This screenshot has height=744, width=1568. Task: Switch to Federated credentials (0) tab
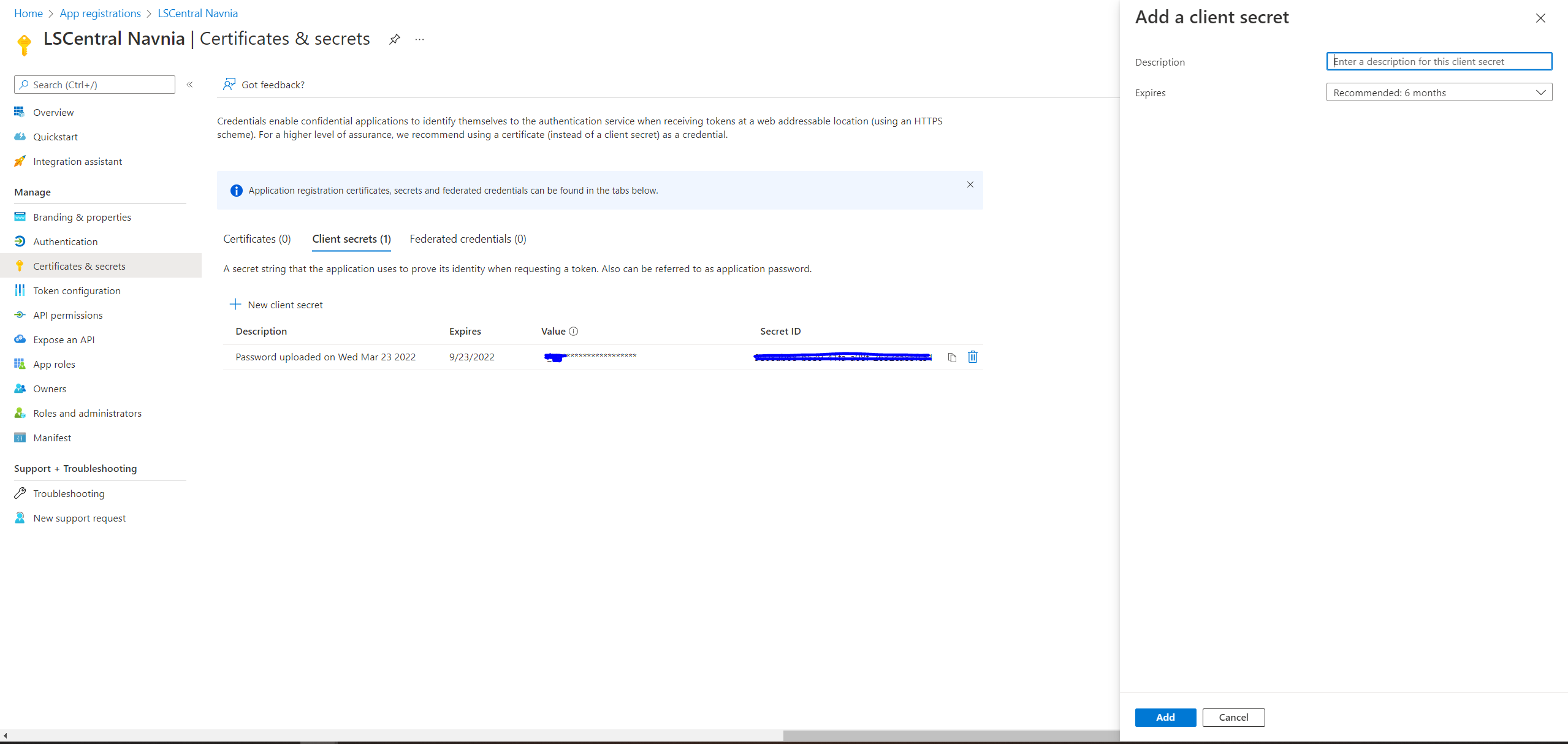[x=468, y=239]
